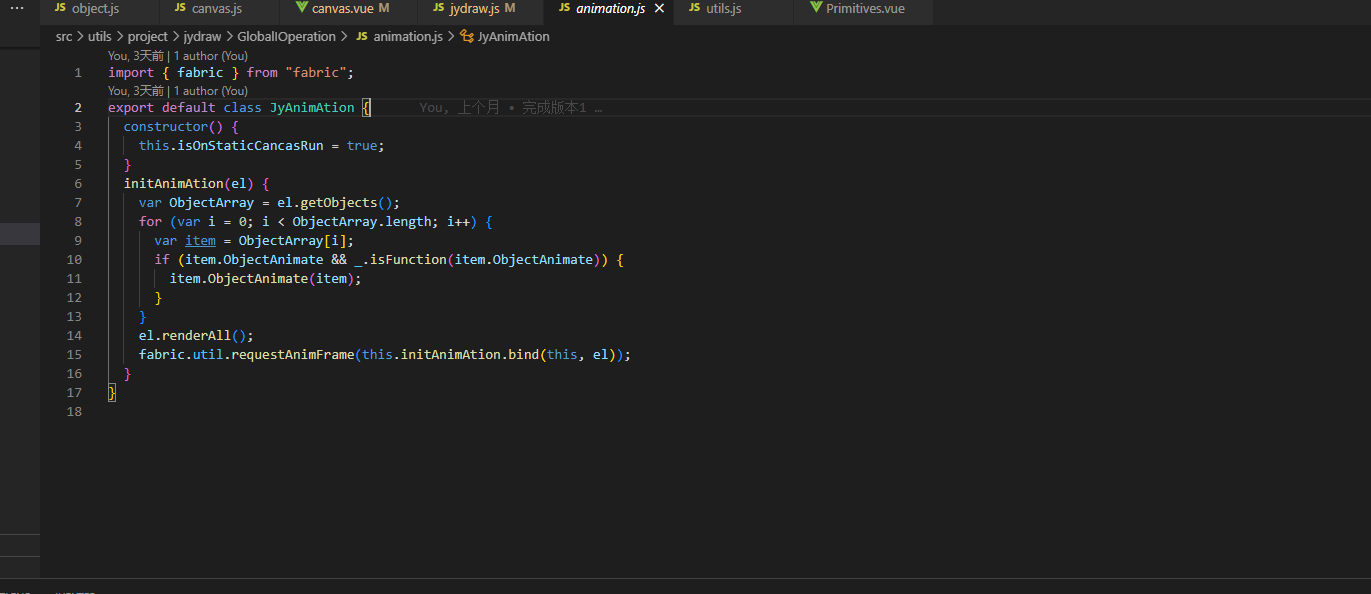The width and height of the screenshot is (1371, 594).
Task: Click the inline git blame text on line 2
Action: pyautogui.click(x=510, y=107)
